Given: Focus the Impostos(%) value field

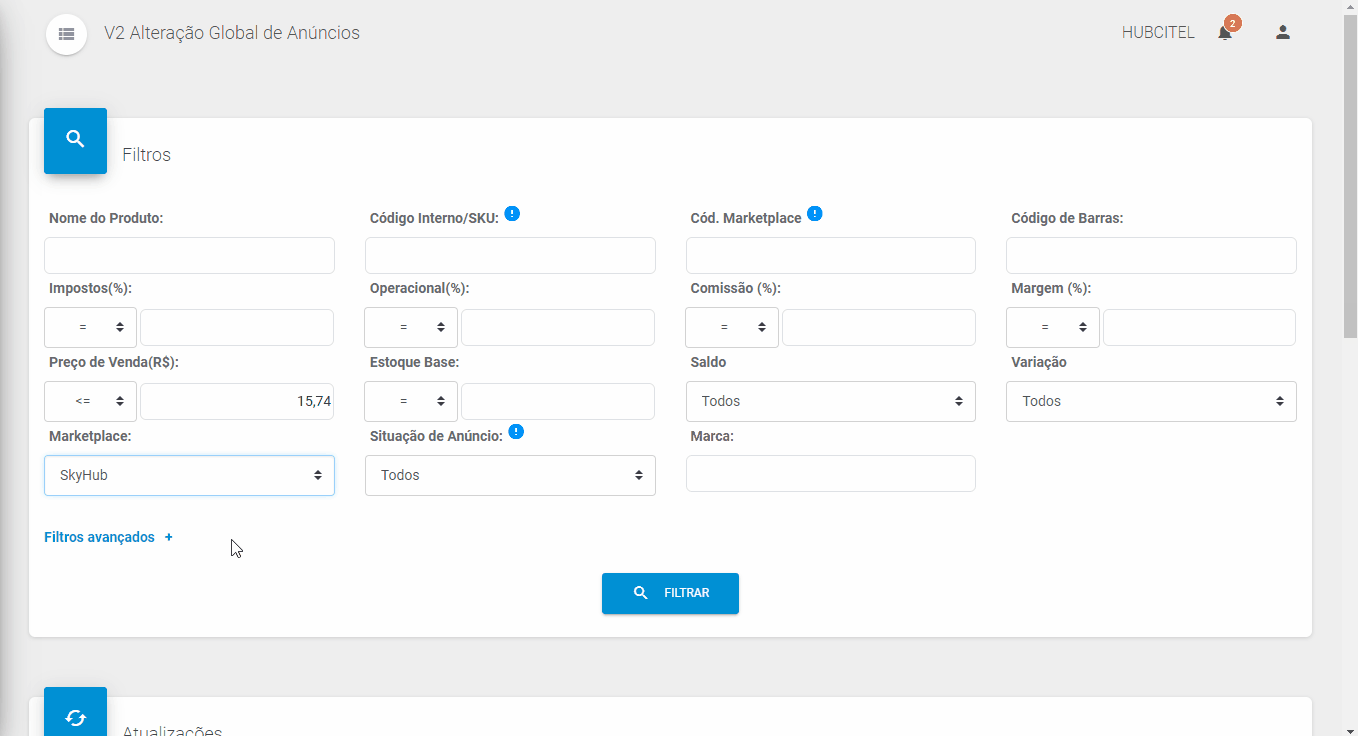Looking at the screenshot, I should [x=237, y=327].
